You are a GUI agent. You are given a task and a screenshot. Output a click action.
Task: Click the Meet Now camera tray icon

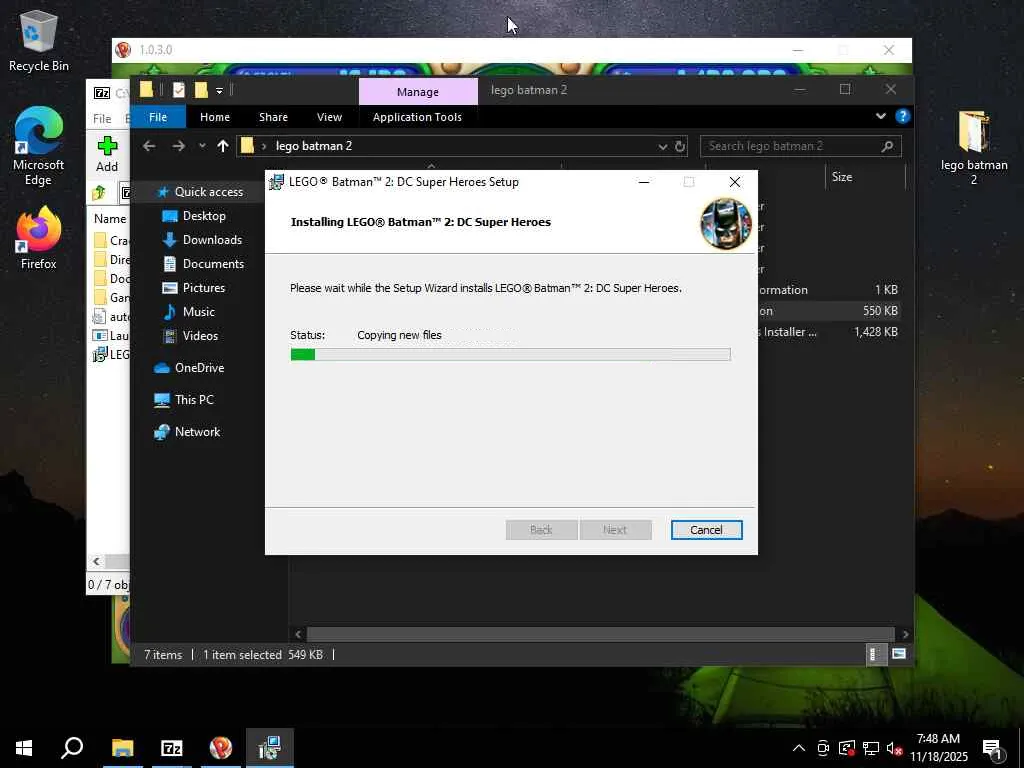[x=823, y=748]
